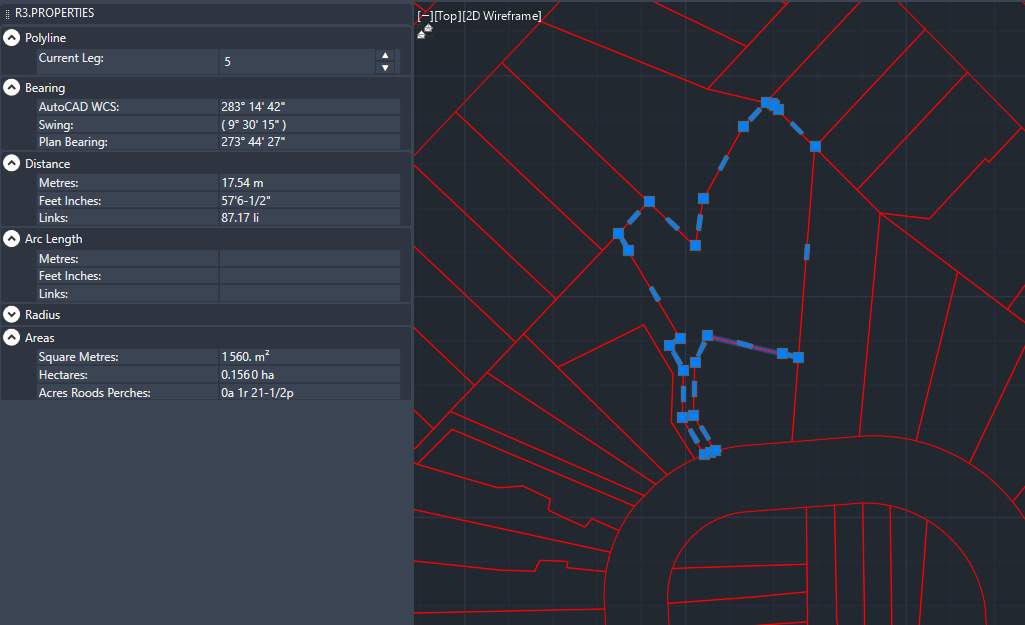Click the Arc Length Metres empty field
Image resolution: width=1025 pixels, height=625 pixels.
tap(310, 258)
